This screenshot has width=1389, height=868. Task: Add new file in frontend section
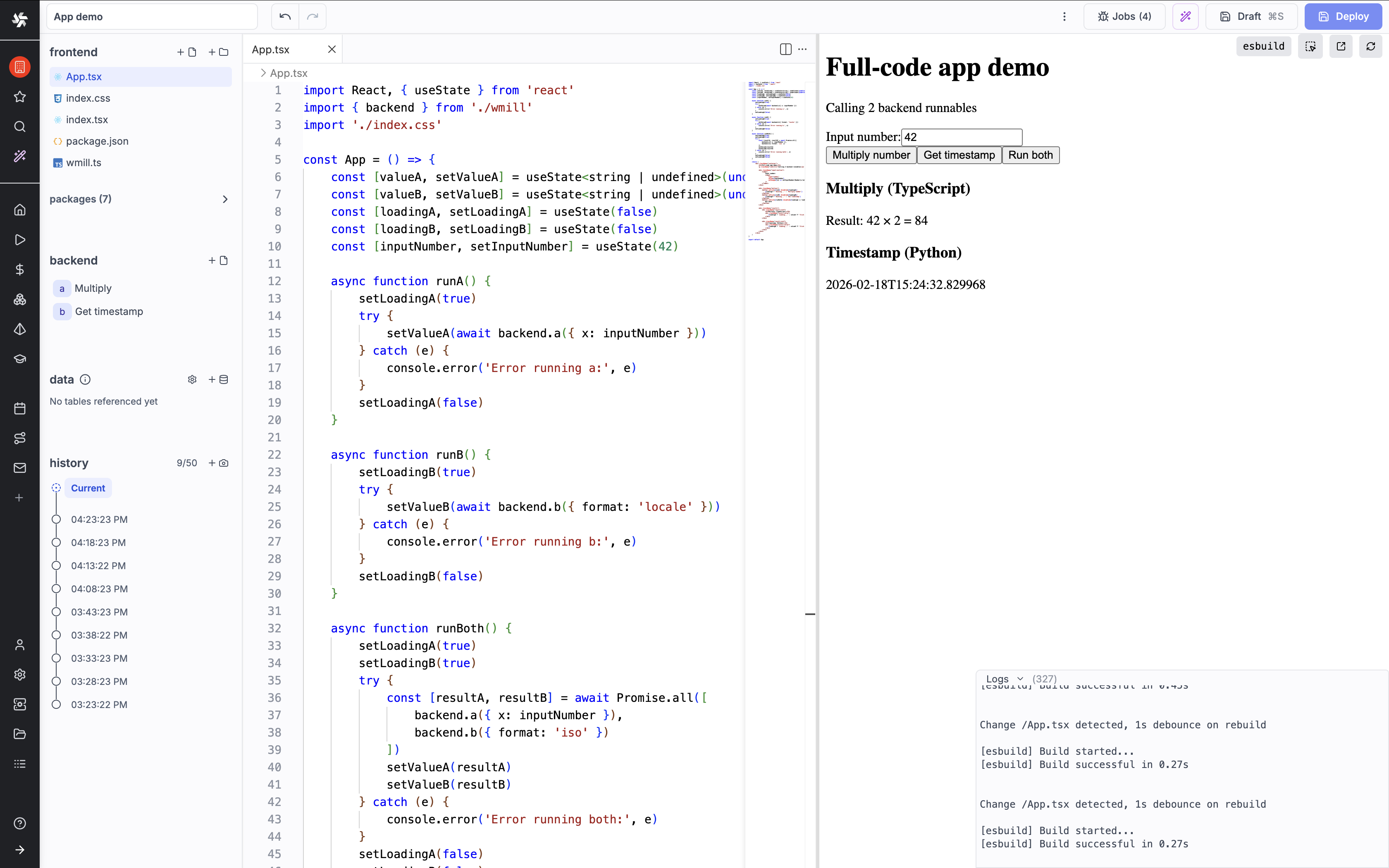coord(187,52)
